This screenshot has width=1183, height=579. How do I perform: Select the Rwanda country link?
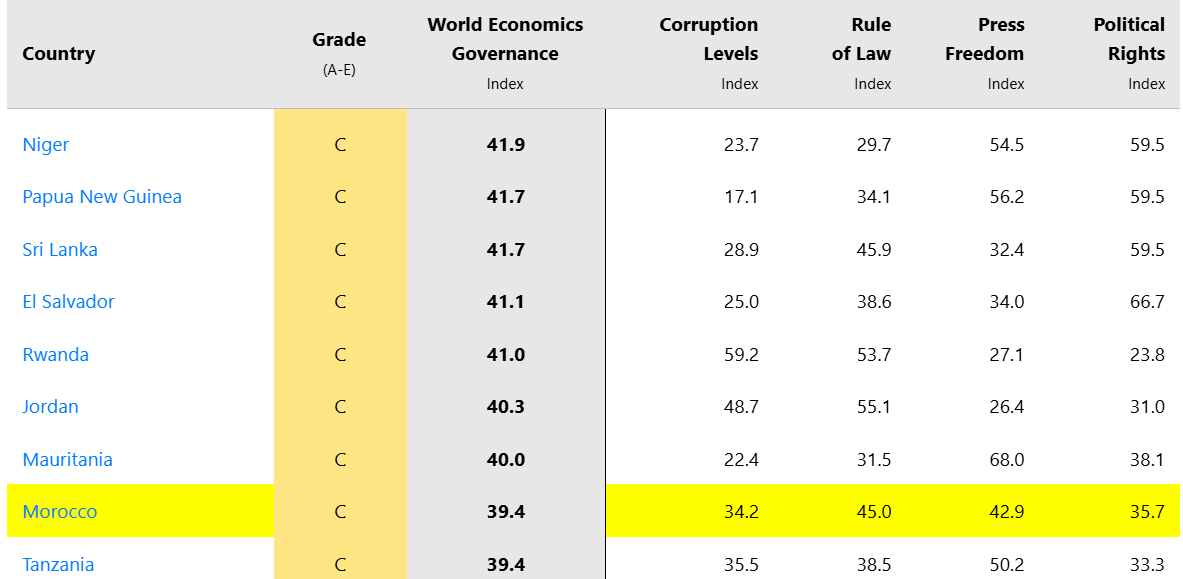55,355
